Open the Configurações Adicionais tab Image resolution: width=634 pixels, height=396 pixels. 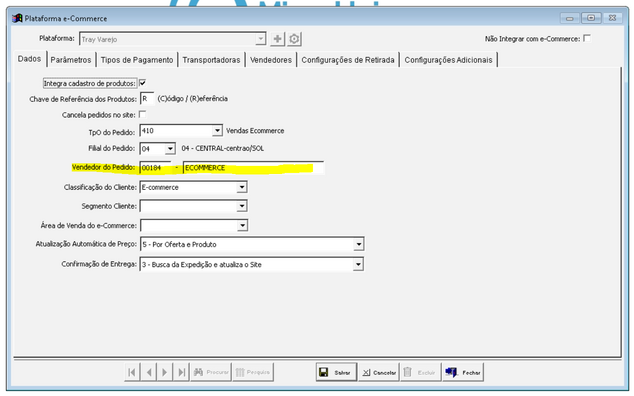click(448, 60)
